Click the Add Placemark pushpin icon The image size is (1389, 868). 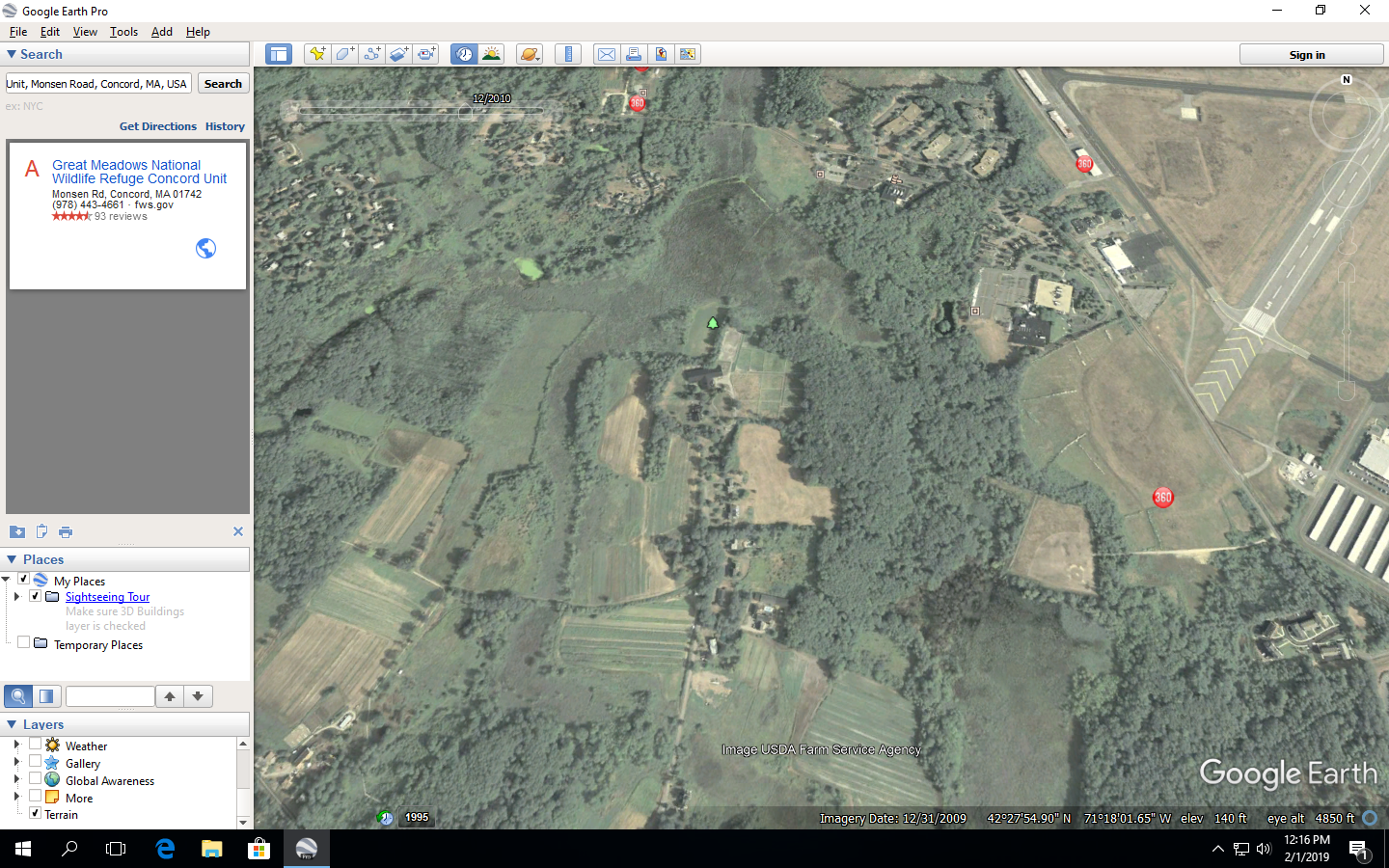pos(316,54)
